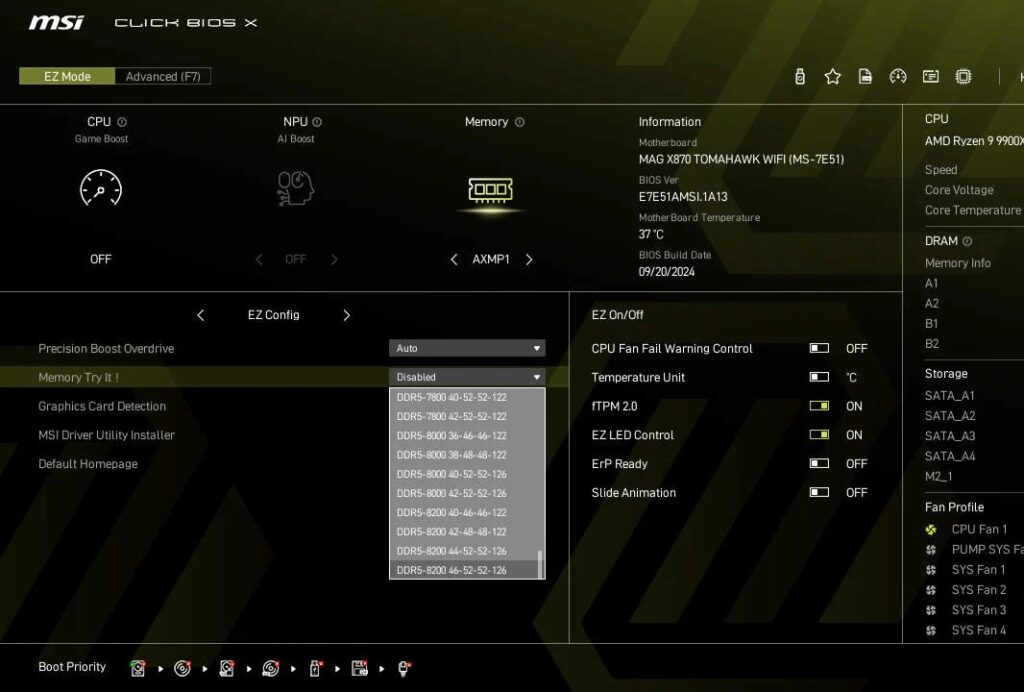Image resolution: width=1024 pixels, height=692 pixels.
Task: Click the AXMP1 right arrow
Action: coord(529,259)
